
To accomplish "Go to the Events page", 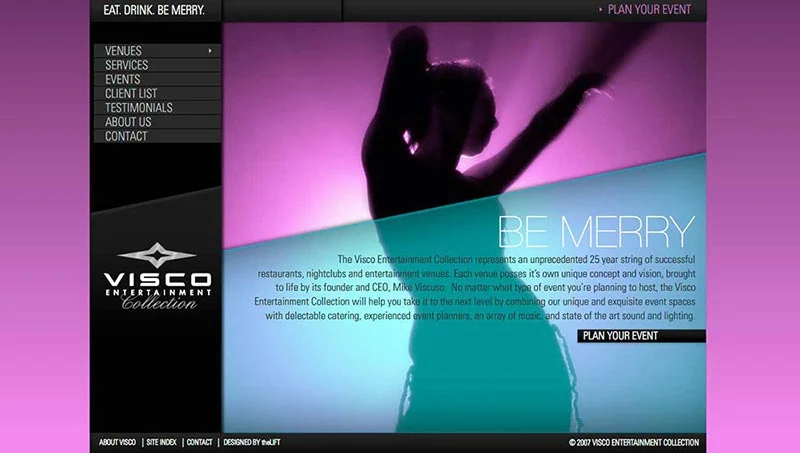I will point(157,79).
